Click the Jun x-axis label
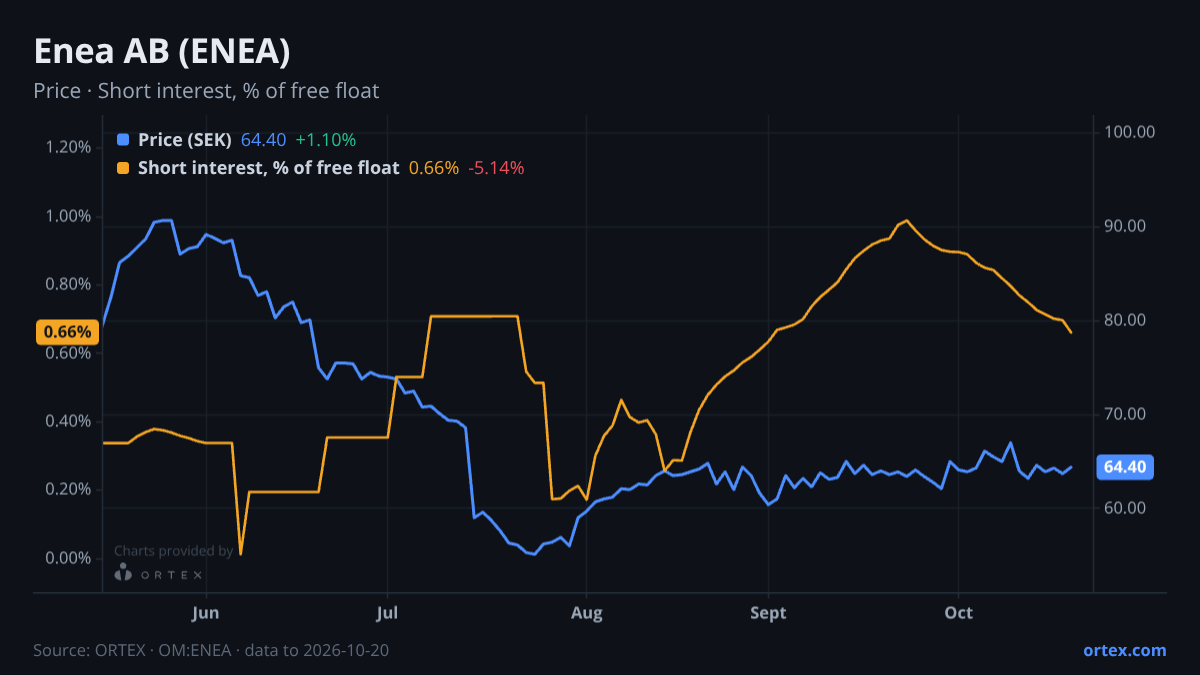1200x675 pixels. [205, 612]
